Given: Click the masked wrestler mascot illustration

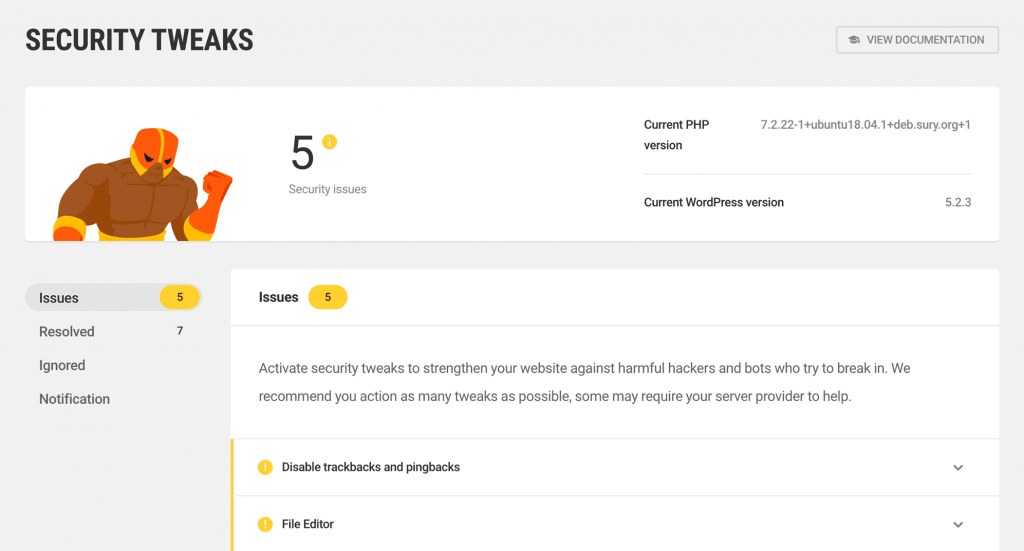Looking at the screenshot, I should click(143, 186).
